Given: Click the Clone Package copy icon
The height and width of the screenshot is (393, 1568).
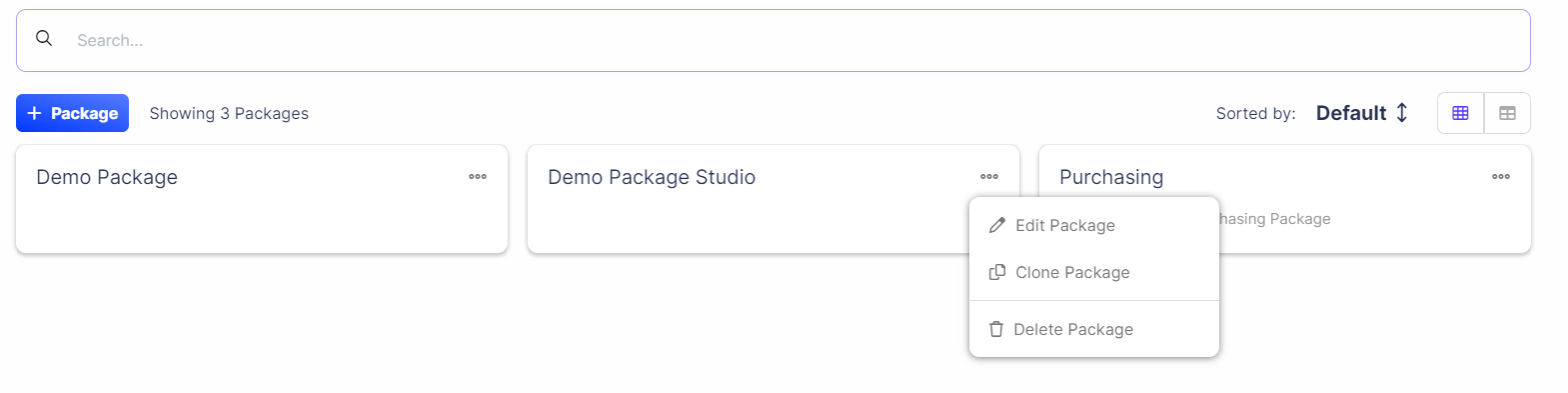Looking at the screenshot, I should pos(996,272).
